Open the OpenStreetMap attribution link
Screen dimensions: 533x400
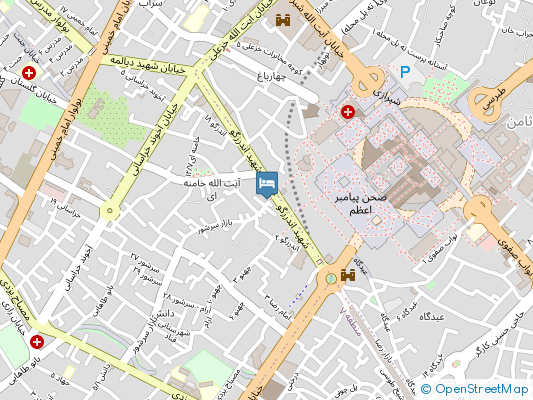(x=475, y=389)
